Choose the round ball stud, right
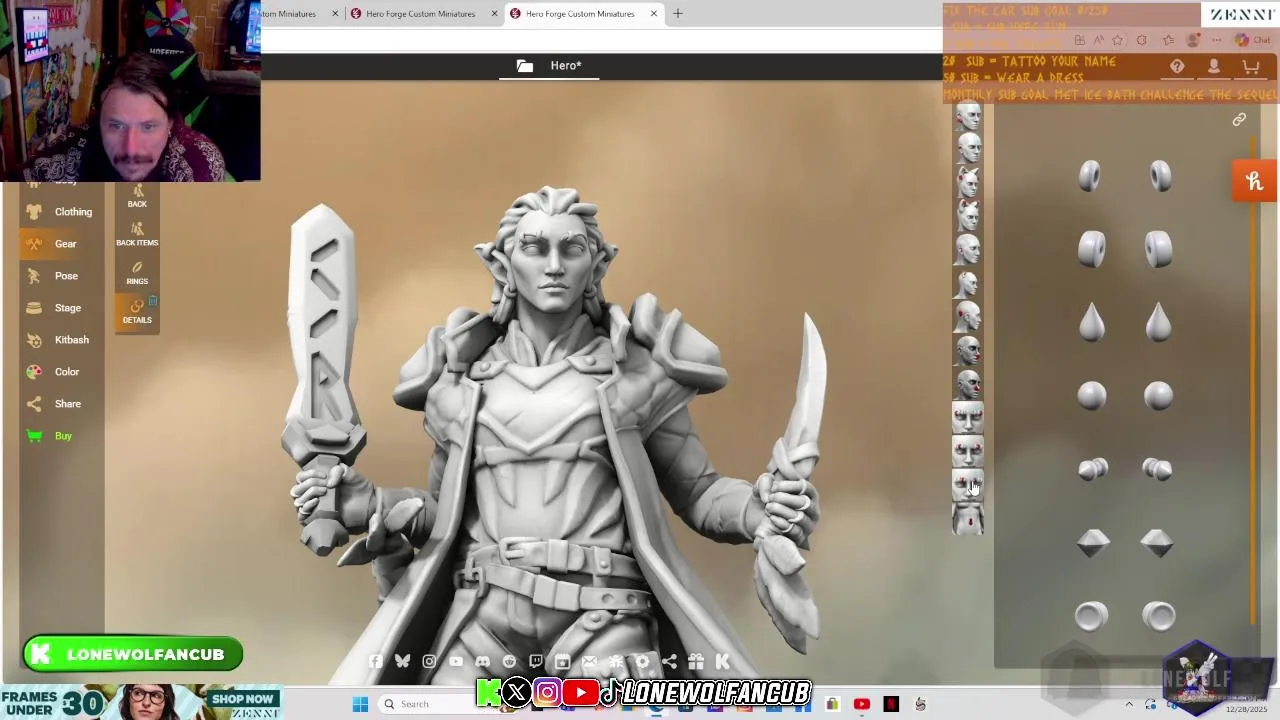 pos(1158,396)
